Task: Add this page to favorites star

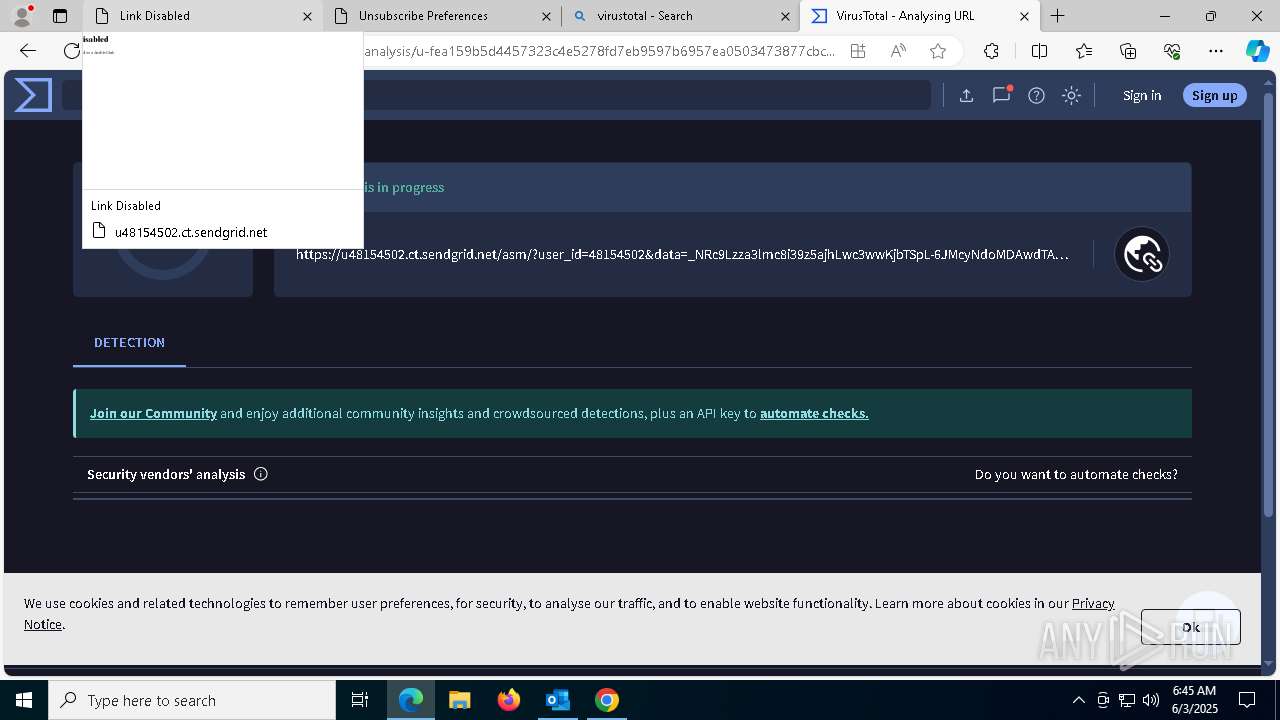Action: [938, 51]
